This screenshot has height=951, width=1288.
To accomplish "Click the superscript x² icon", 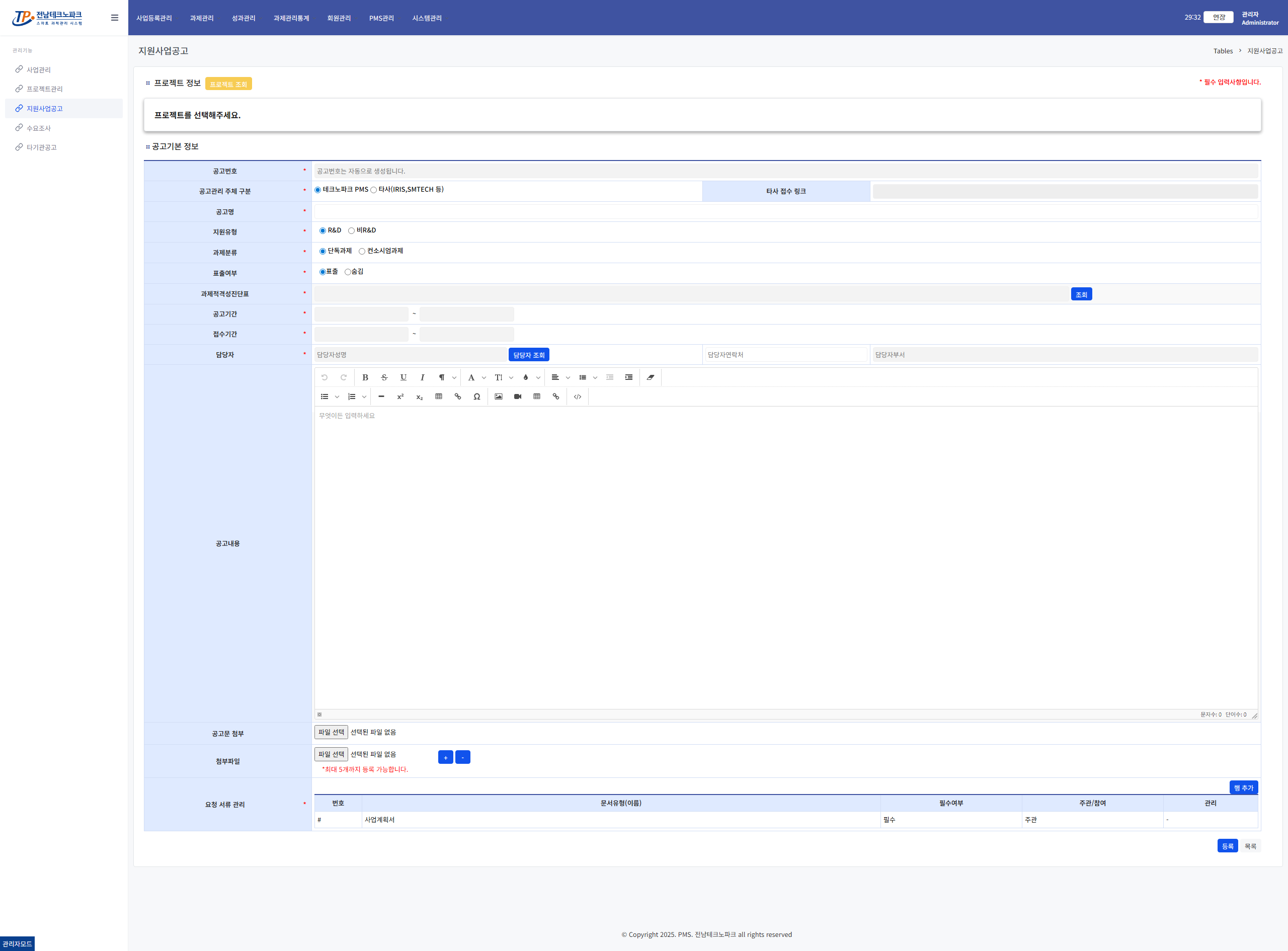I will 400,397.
